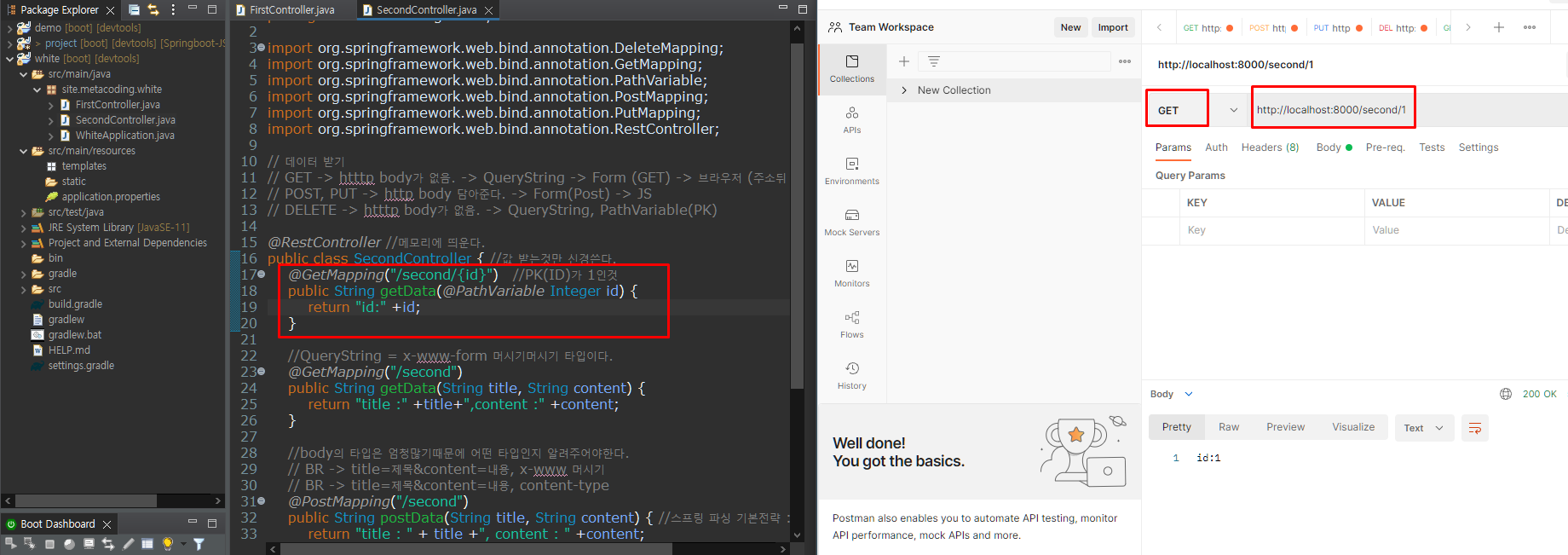The height and width of the screenshot is (555, 1568).
Task: Open the DEL request tab in Postman
Action: click(x=1403, y=28)
